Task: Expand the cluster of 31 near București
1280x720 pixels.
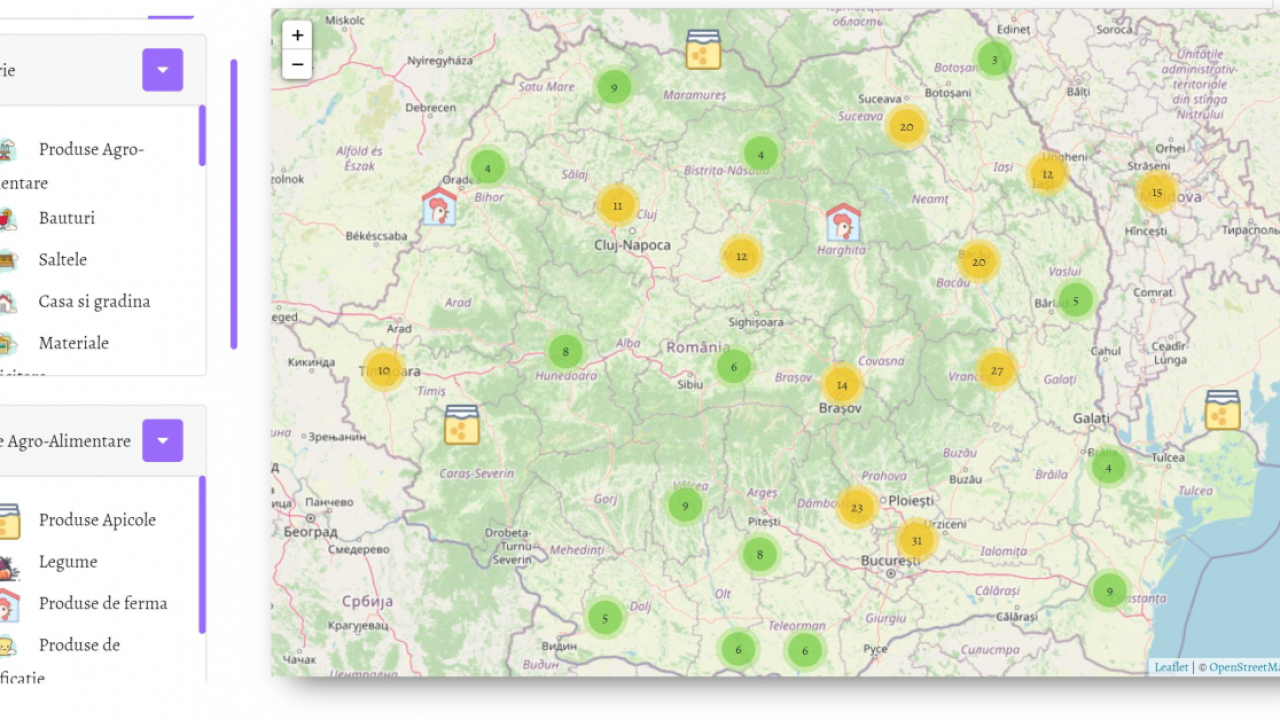Action: (916, 540)
